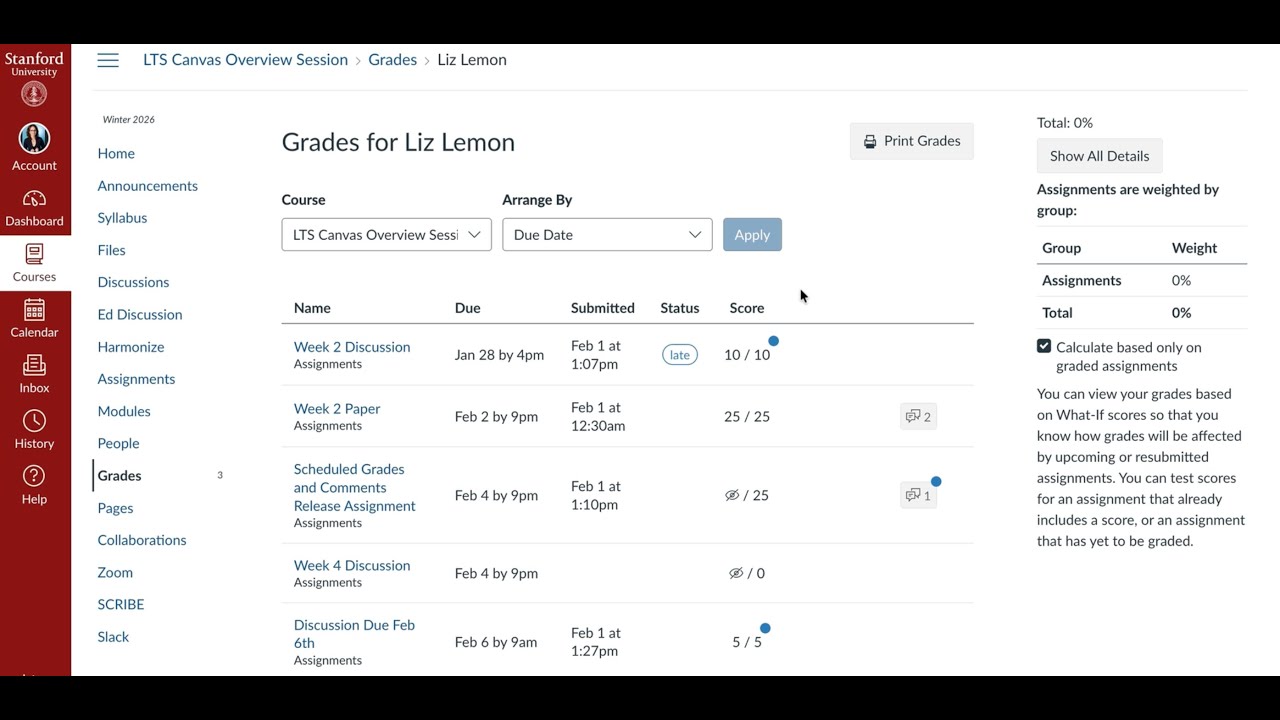Click the Grades for Liz Lemon heading
This screenshot has width=1280, height=720.
(398, 142)
